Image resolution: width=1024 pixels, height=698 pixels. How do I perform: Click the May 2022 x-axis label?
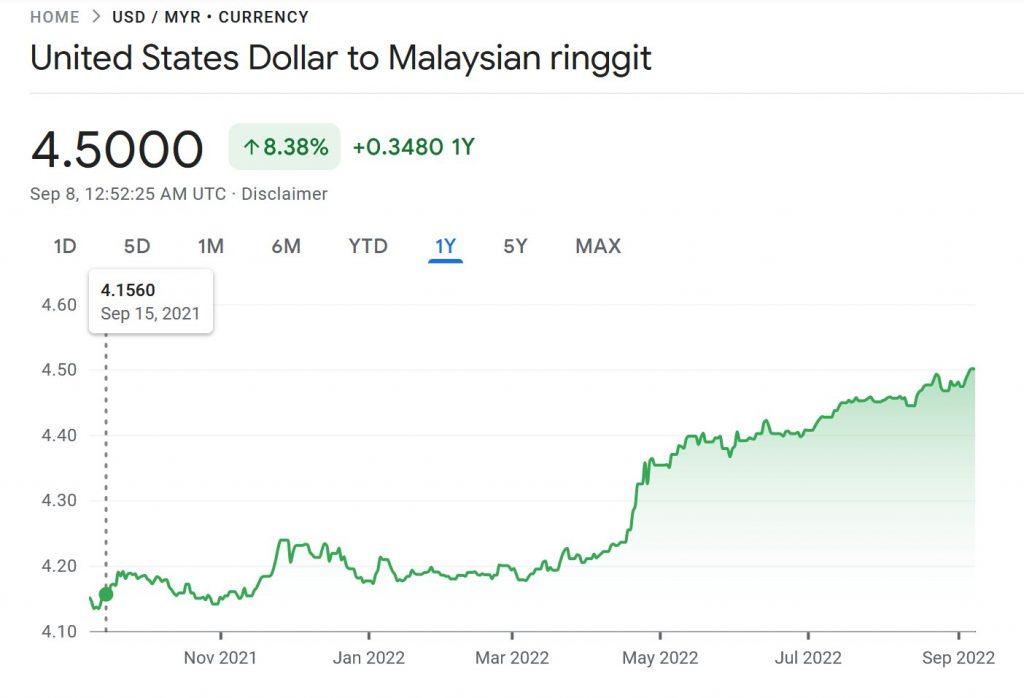pyautogui.click(x=659, y=657)
